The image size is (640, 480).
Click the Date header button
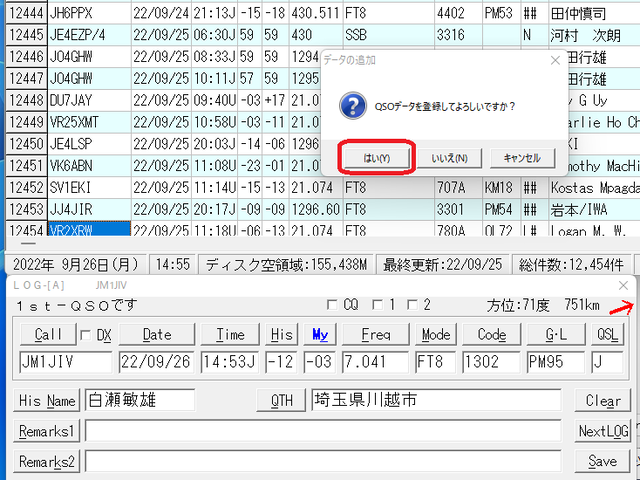click(157, 335)
